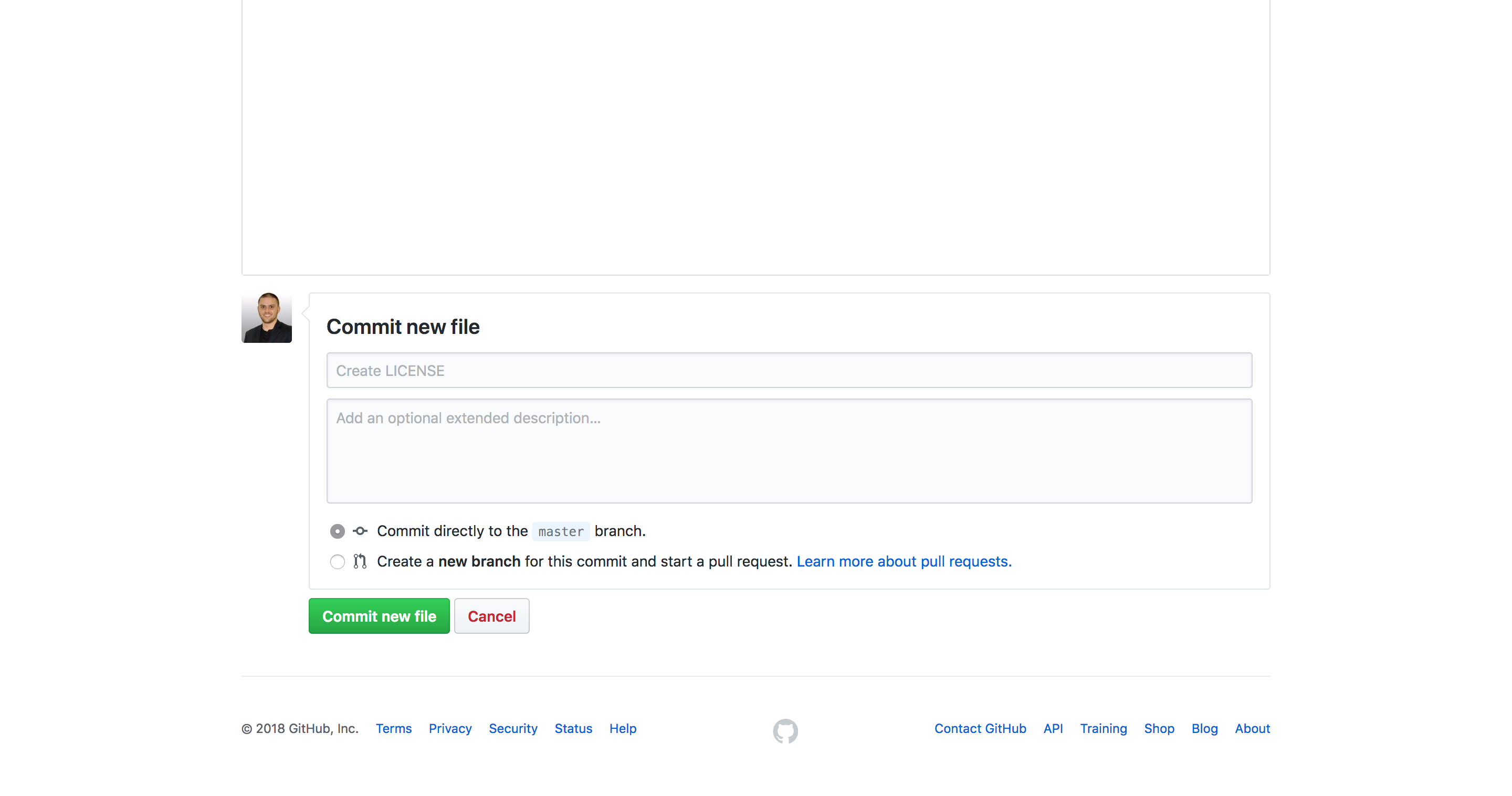Open the Security footer link

[513, 728]
